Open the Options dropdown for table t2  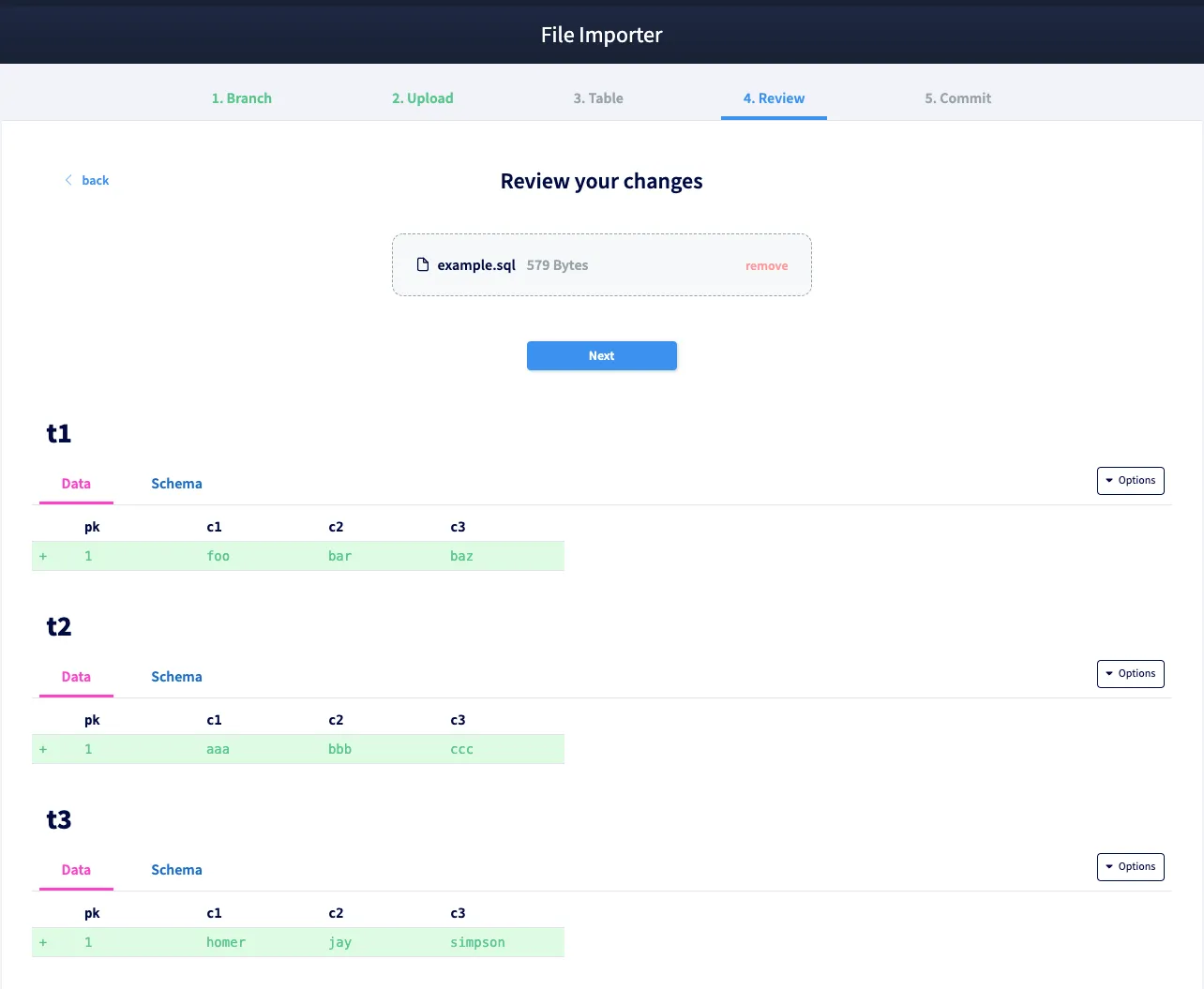coord(1130,674)
